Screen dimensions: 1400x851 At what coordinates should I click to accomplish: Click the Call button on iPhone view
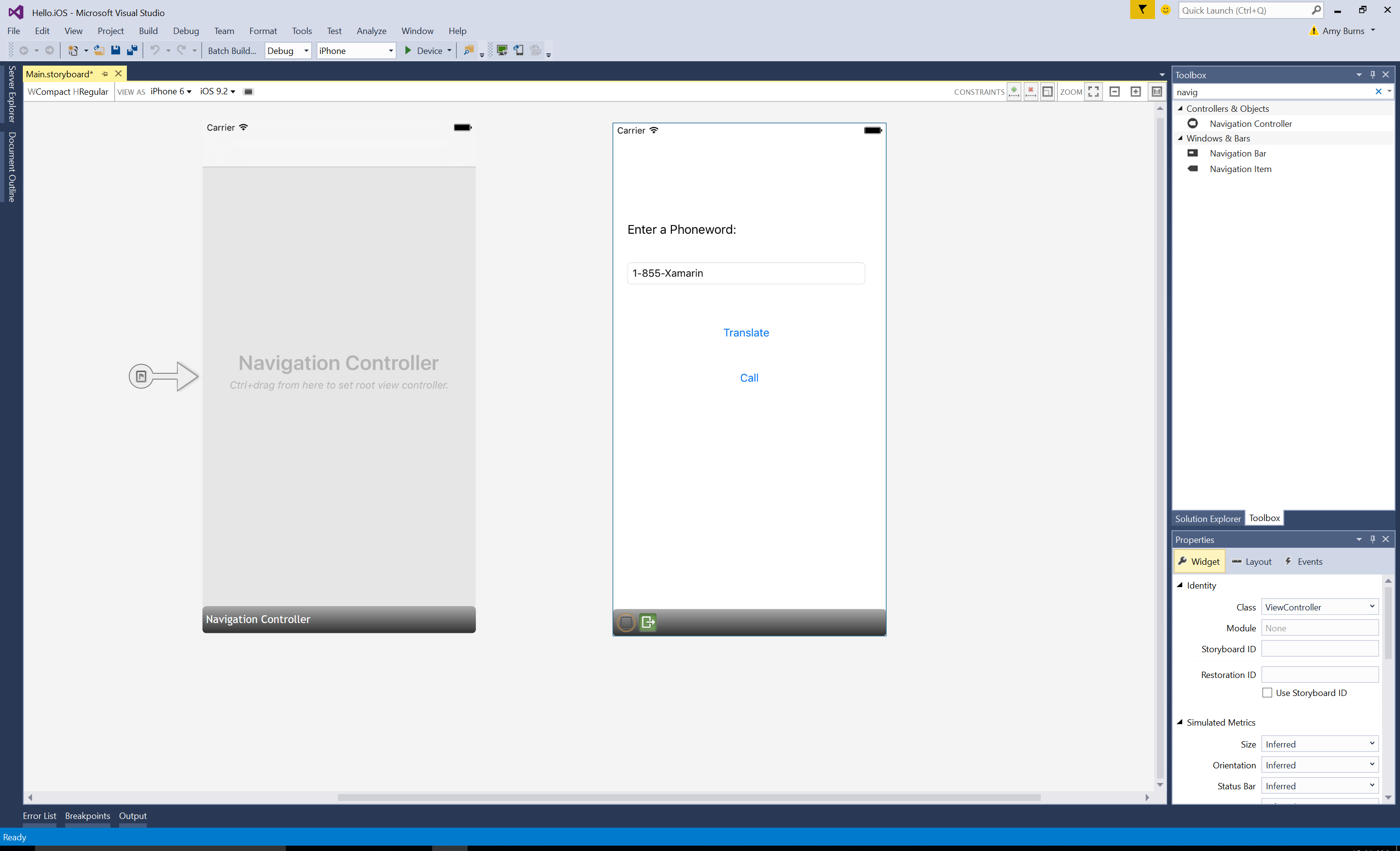point(749,377)
